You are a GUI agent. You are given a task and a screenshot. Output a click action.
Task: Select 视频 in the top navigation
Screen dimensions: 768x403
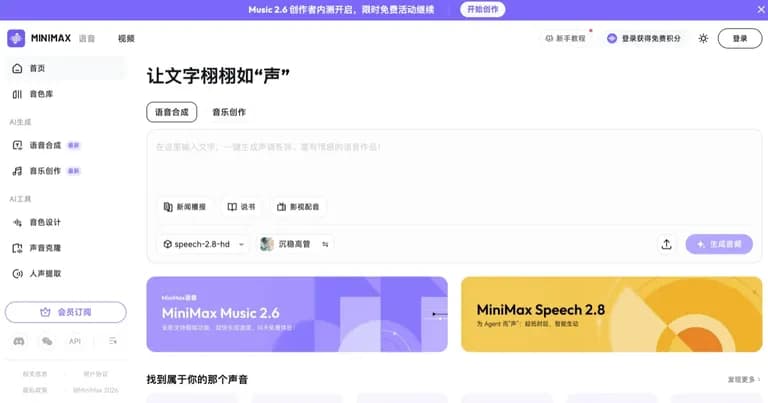click(126, 38)
